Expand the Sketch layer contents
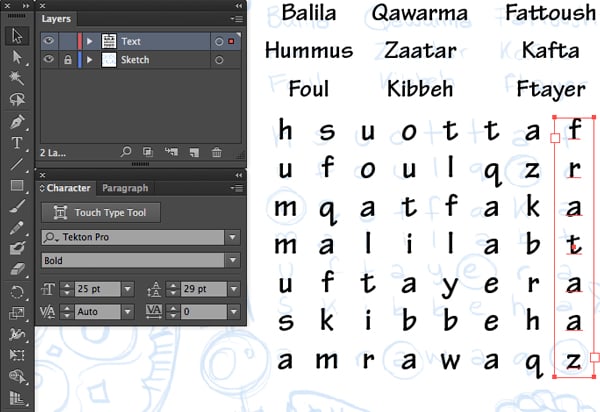Screen dimensions: 600x412 click(x=90, y=60)
